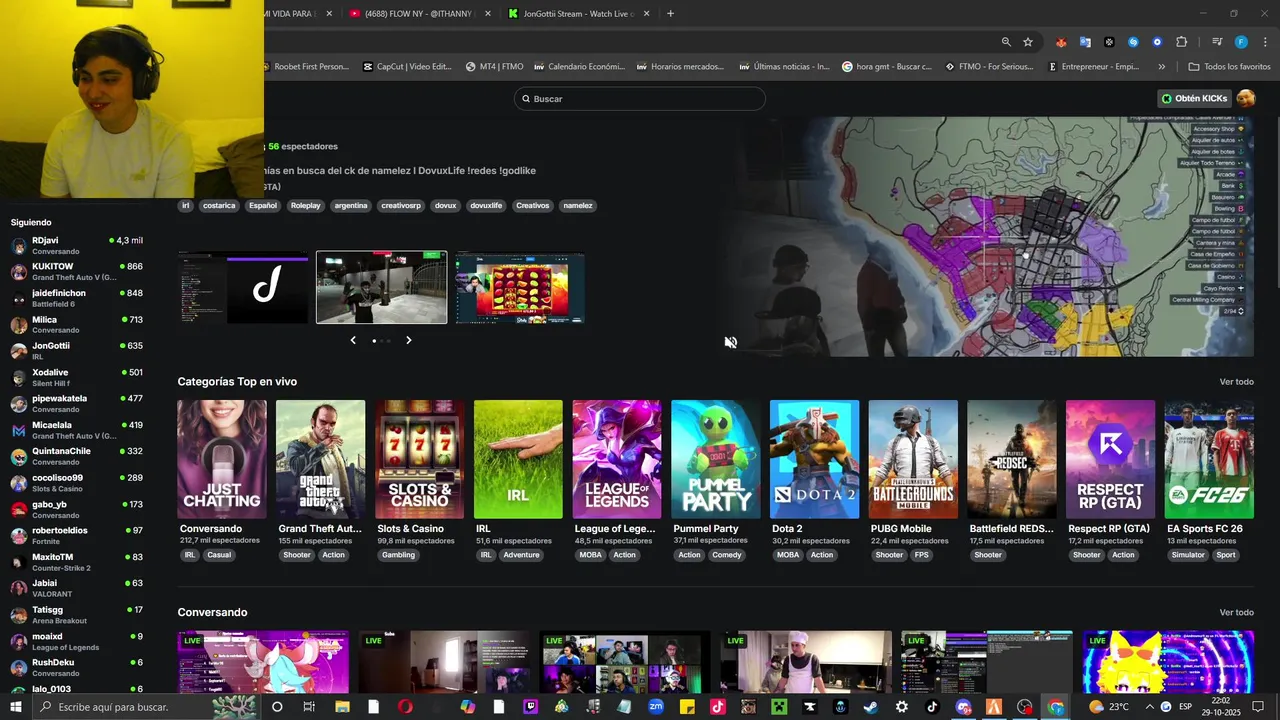Click Ver todo for Categorías Top
The width and height of the screenshot is (1280, 720).
click(x=1236, y=382)
